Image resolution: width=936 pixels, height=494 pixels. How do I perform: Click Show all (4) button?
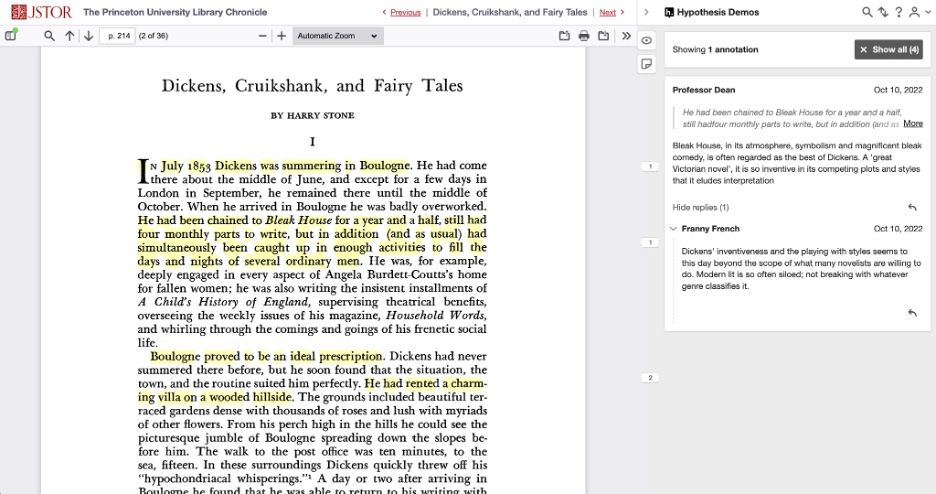tap(888, 50)
